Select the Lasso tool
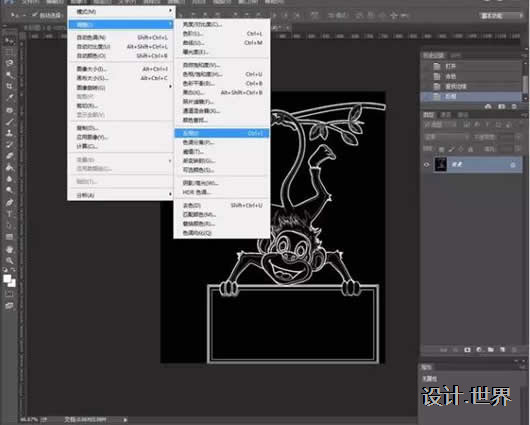The image size is (530, 425). (x=9, y=63)
